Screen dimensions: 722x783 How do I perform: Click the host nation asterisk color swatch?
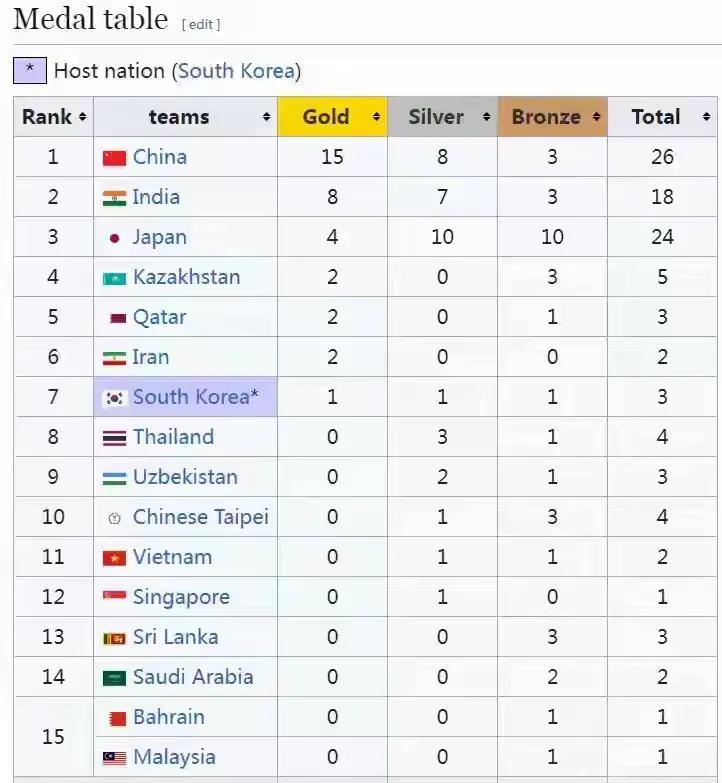point(30,70)
